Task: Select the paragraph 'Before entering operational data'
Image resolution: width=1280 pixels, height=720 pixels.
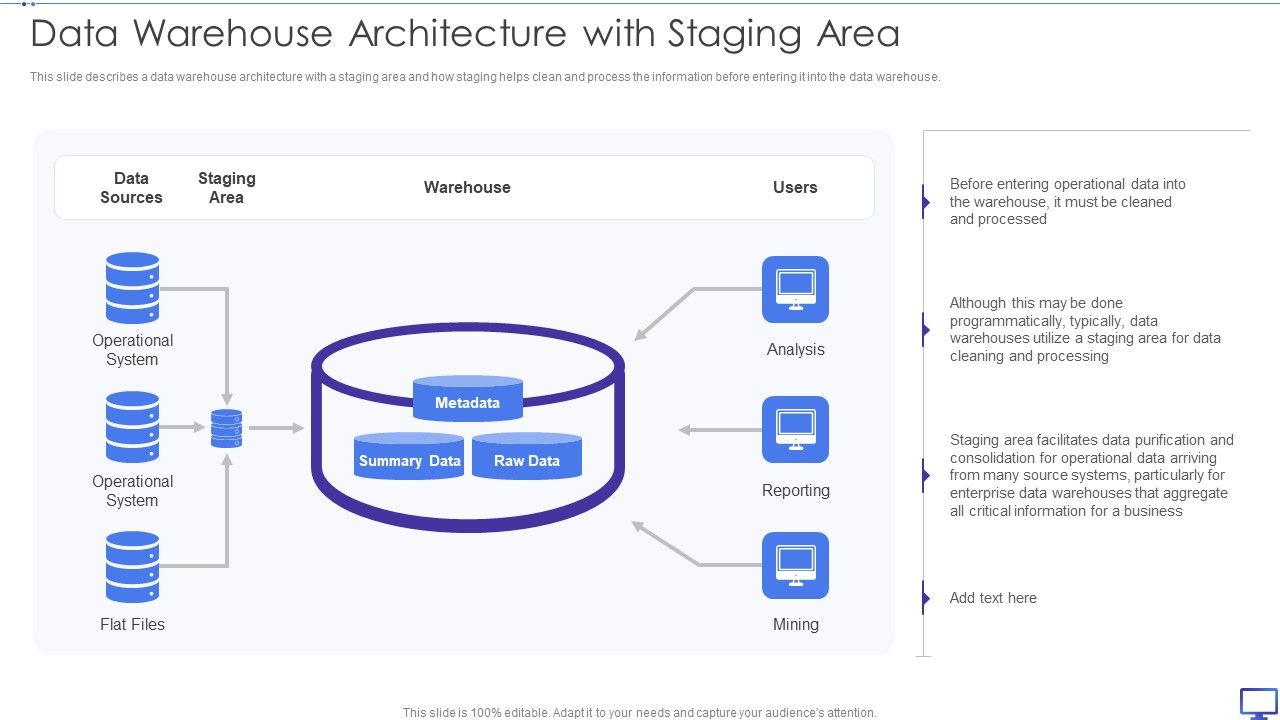Action: (1068, 201)
